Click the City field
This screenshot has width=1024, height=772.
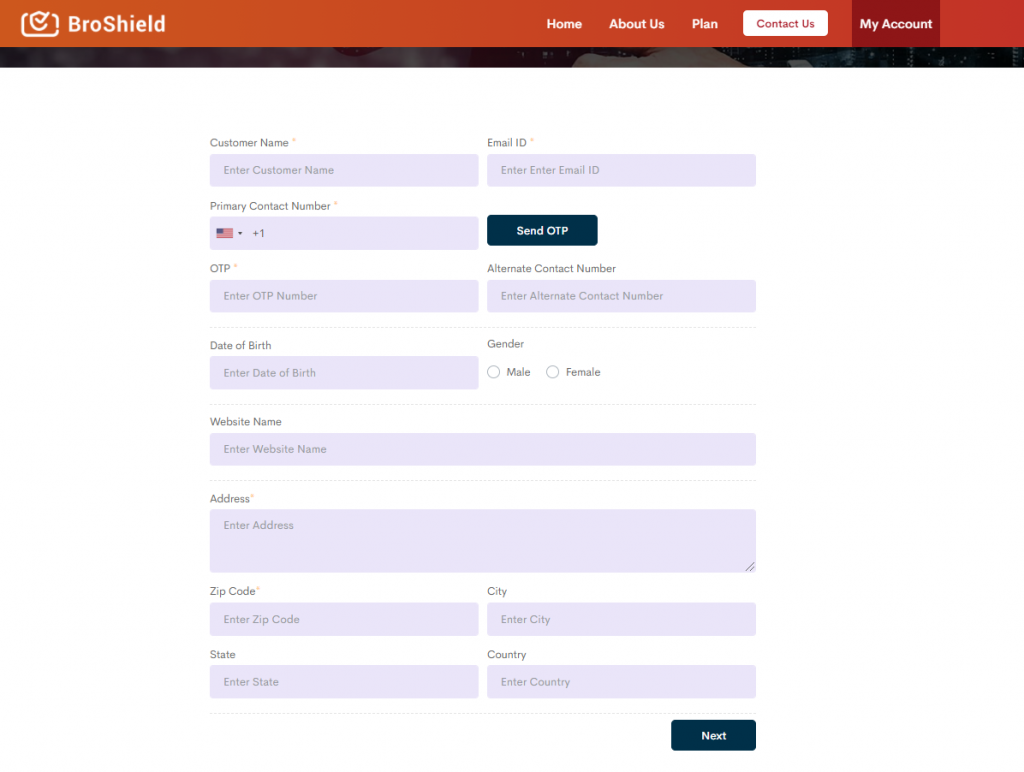coord(621,619)
